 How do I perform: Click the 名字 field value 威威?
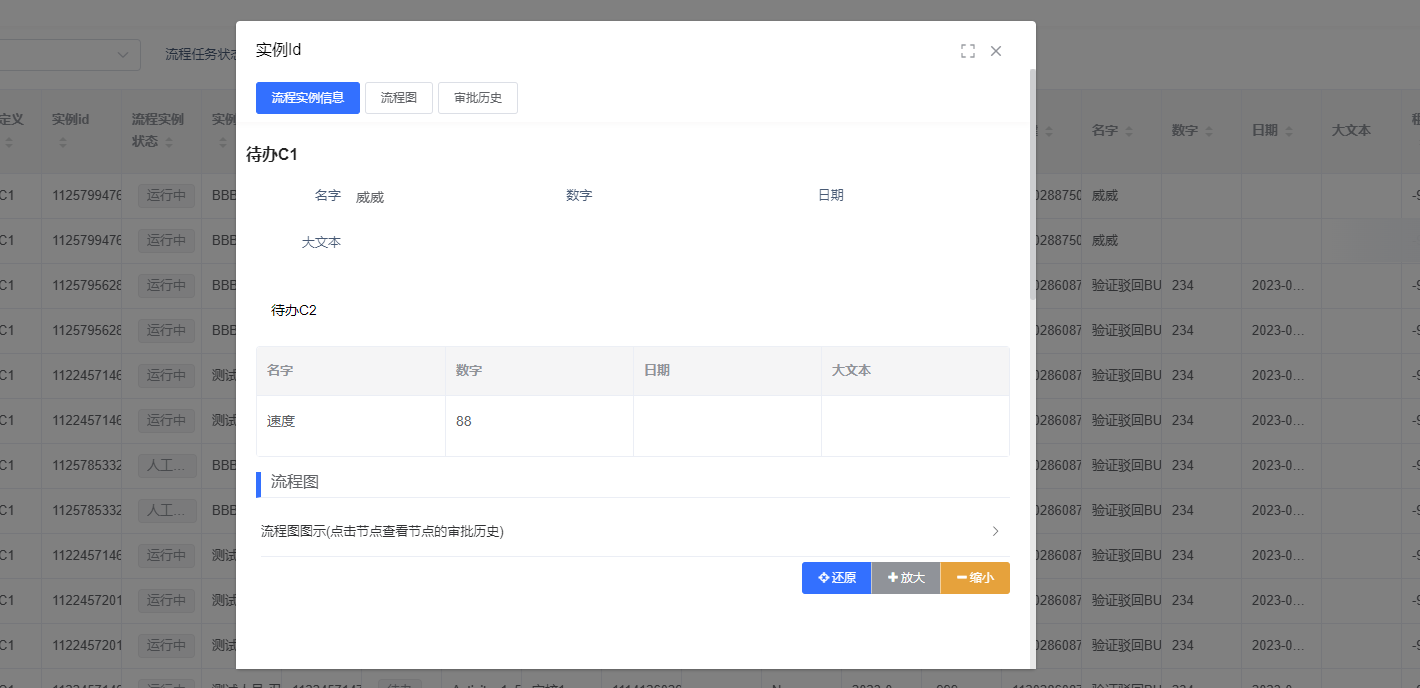click(x=370, y=197)
